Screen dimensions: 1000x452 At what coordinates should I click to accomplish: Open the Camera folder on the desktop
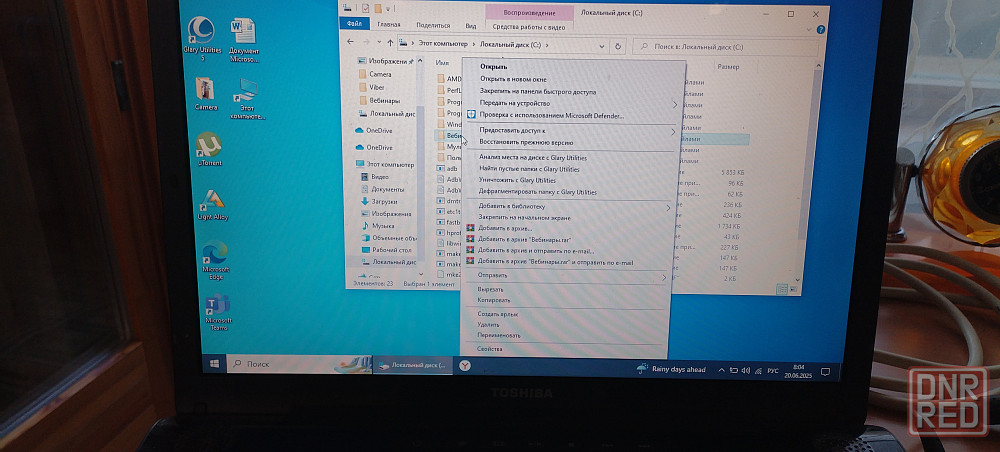[205, 94]
